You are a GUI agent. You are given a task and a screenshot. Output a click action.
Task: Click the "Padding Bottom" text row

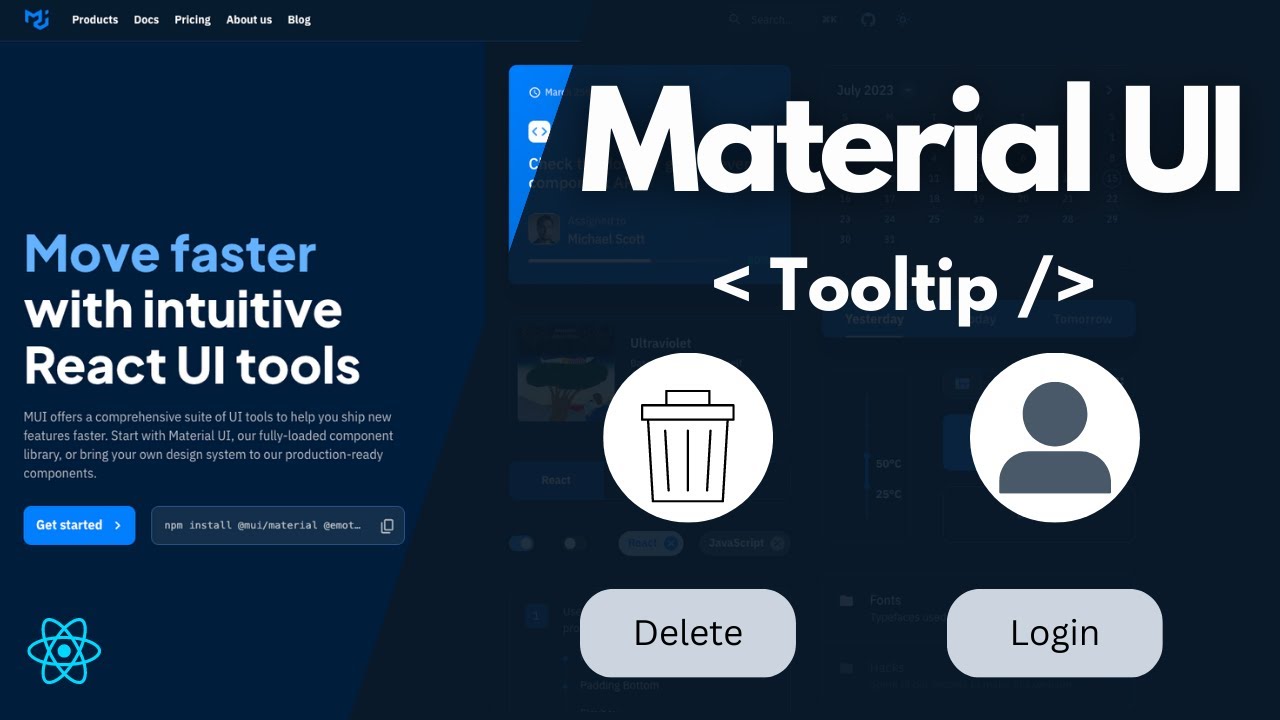coord(619,685)
